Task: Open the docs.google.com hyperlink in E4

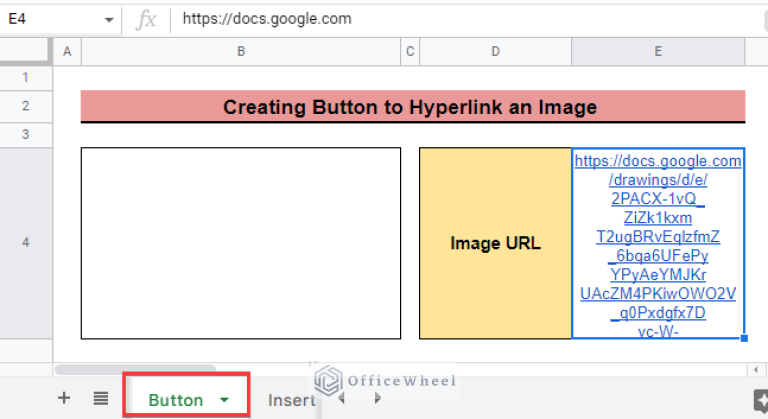Action: [x=657, y=161]
